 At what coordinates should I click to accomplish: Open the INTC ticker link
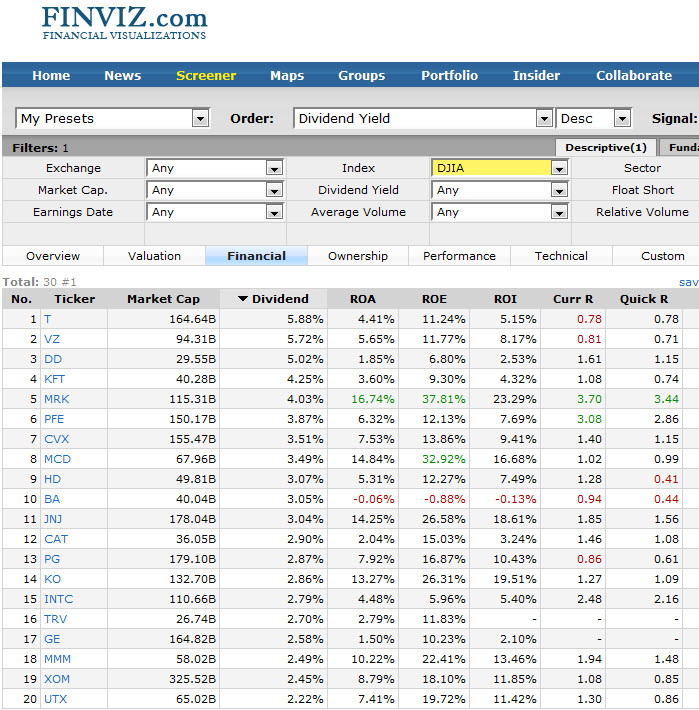tap(58, 599)
